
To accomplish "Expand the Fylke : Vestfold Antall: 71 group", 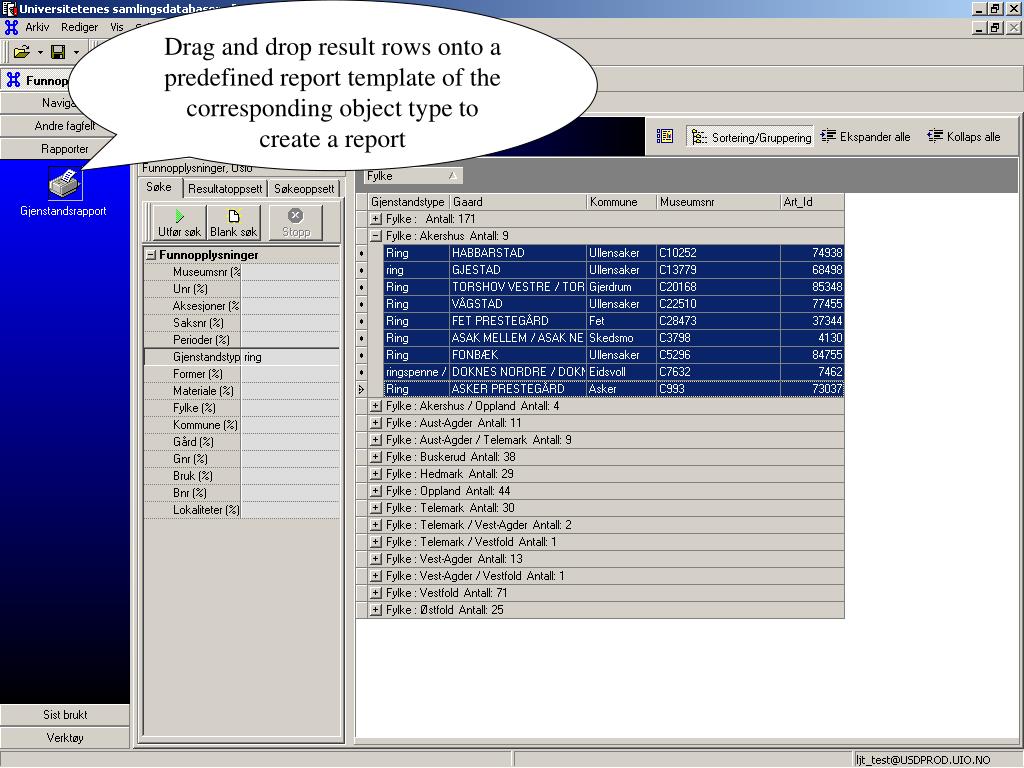I will pos(376,592).
